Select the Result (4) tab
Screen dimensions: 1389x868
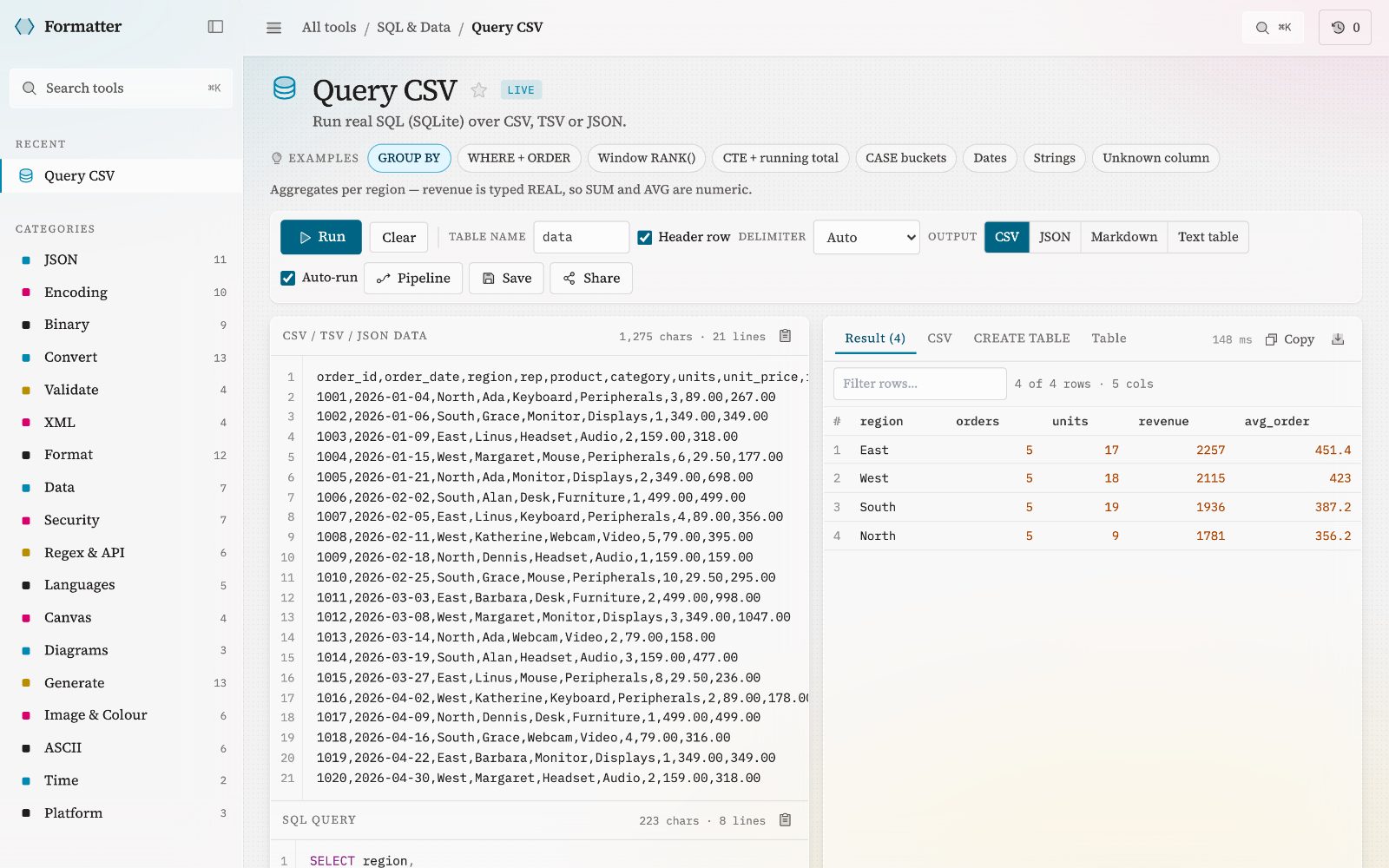coord(875,339)
